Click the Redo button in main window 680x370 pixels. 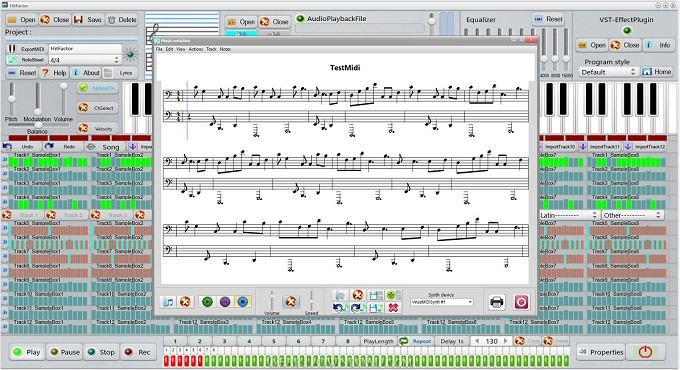tap(63, 147)
